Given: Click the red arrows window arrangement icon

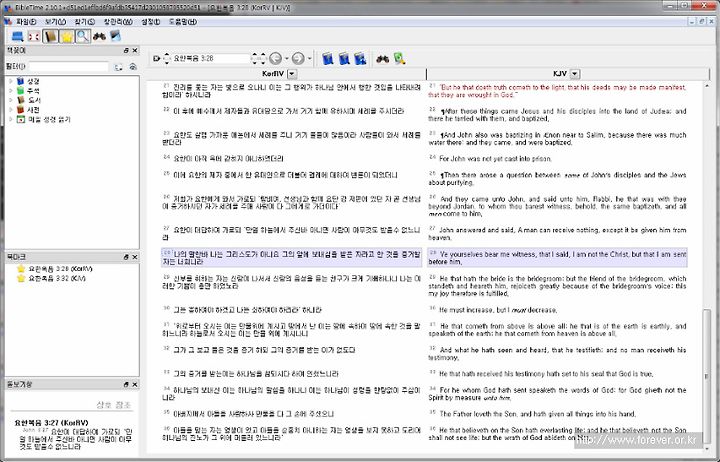Looking at the screenshot, I should 34,36.
